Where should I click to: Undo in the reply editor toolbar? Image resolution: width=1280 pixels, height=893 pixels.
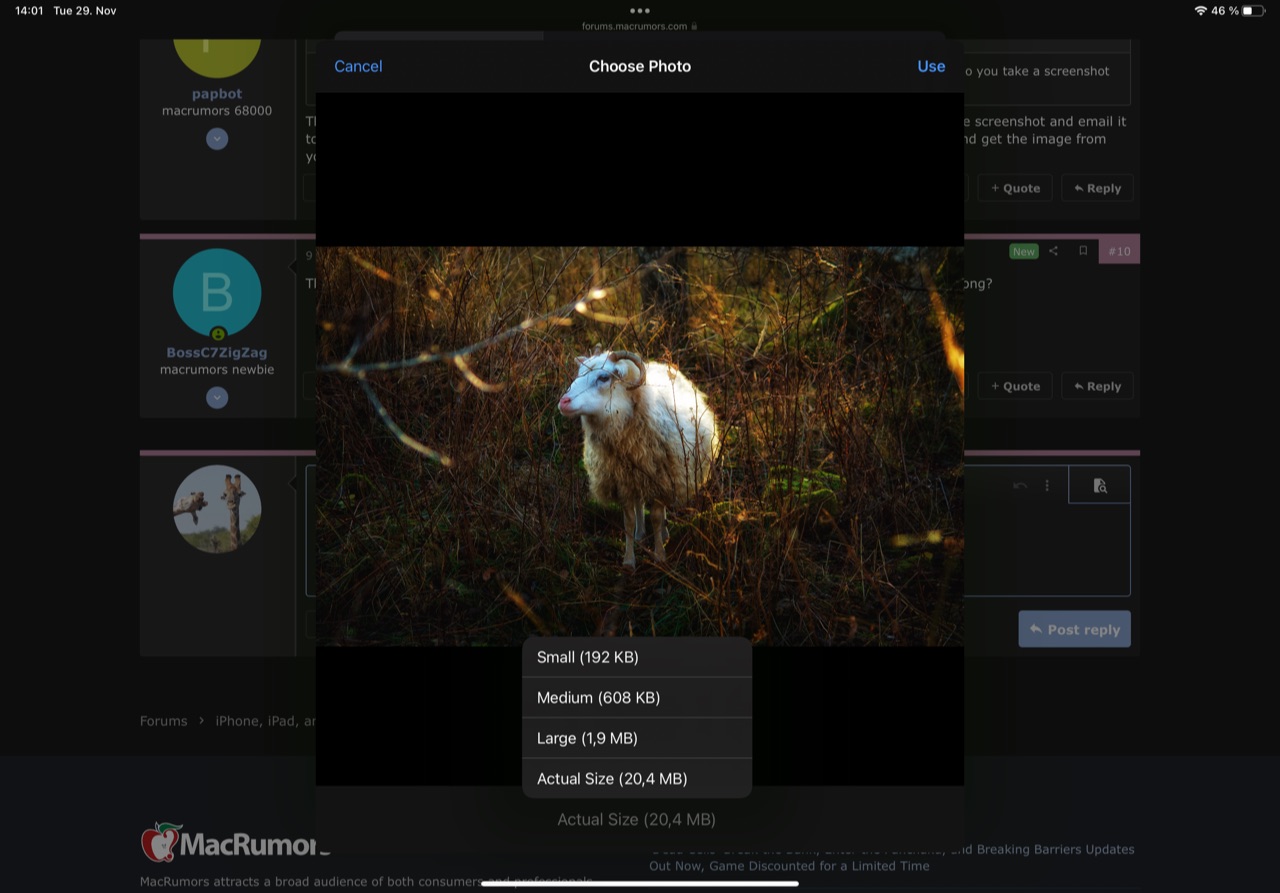point(1020,486)
